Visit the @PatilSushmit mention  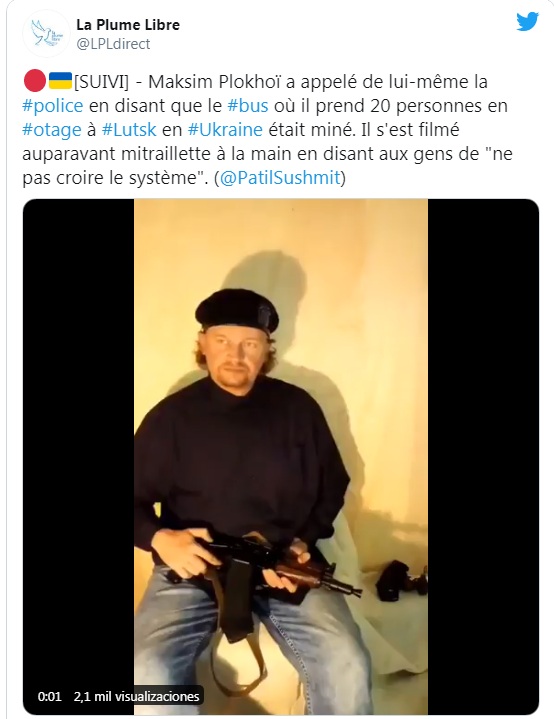point(280,177)
